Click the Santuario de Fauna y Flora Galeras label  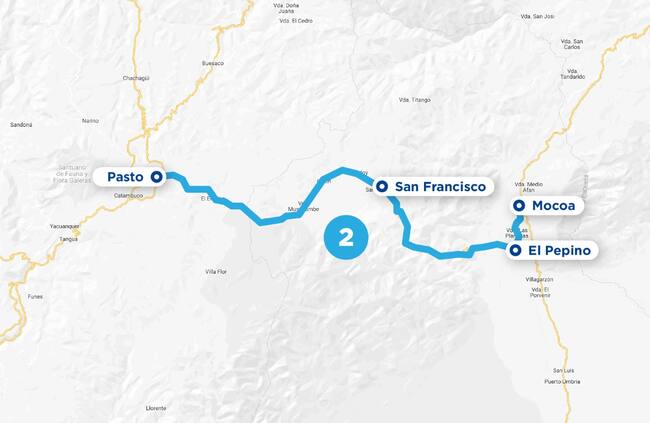[72, 174]
